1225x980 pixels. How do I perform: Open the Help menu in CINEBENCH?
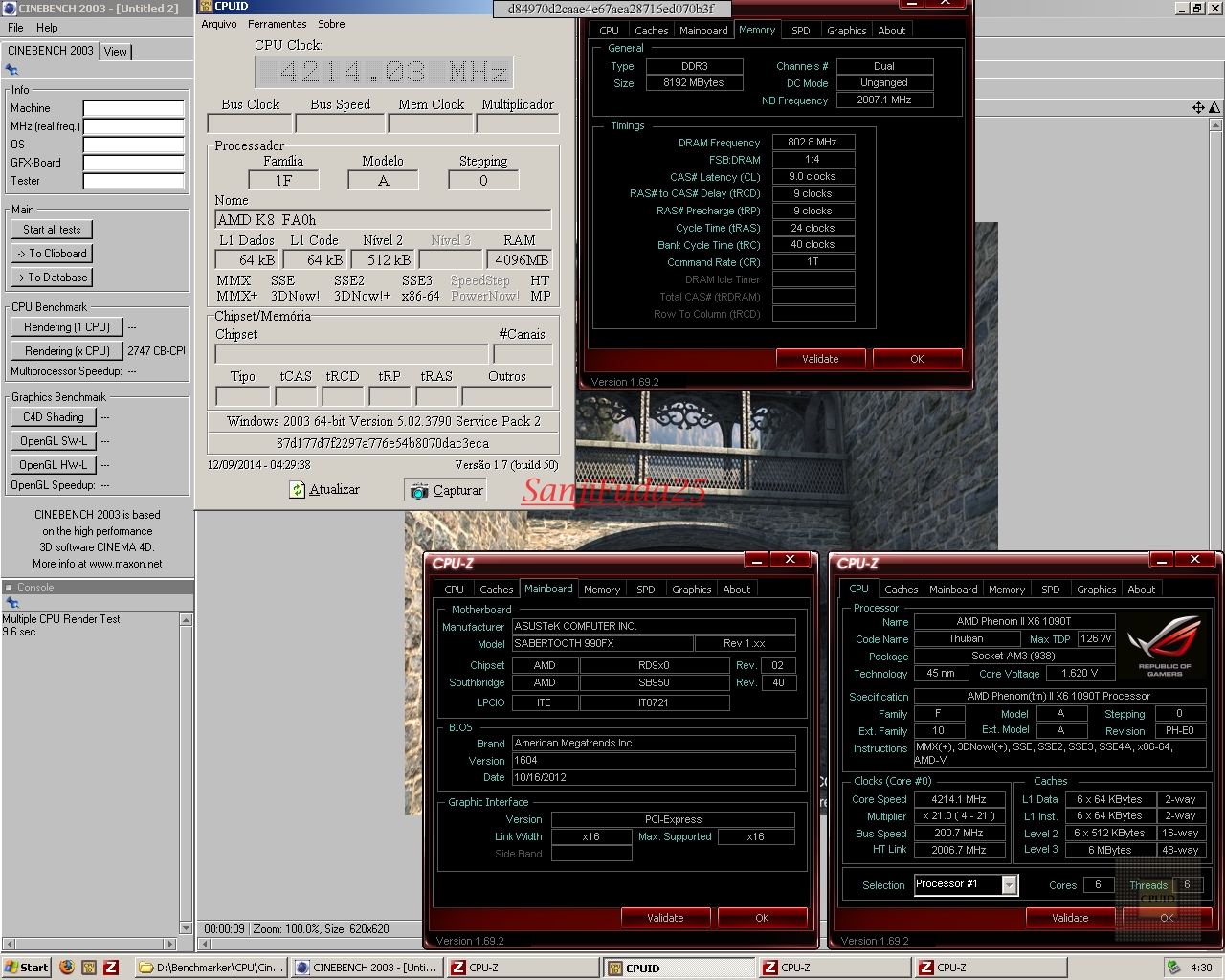coord(47,28)
